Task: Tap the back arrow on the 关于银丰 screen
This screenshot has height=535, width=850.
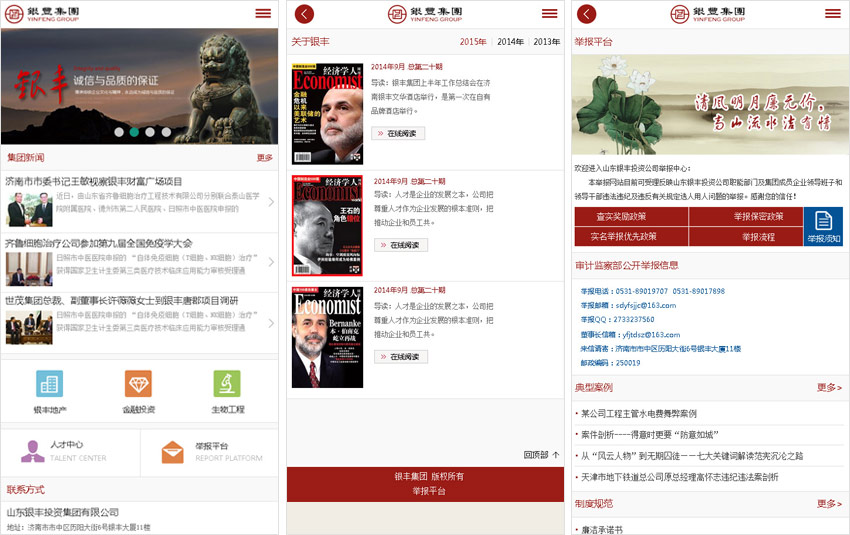Action: [x=304, y=14]
